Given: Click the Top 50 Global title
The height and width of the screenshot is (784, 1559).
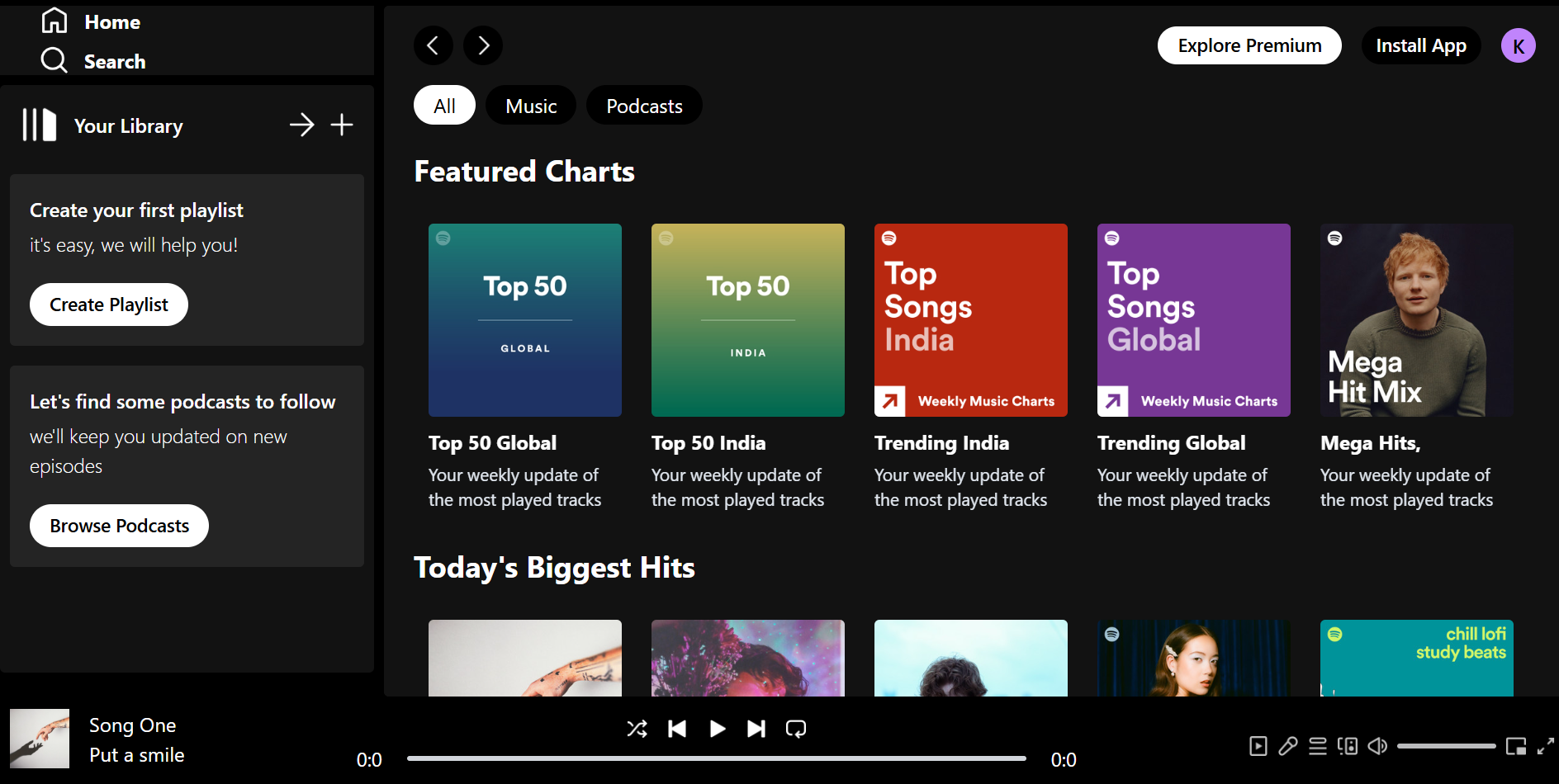Looking at the screenshot, I should tap(492, 443).
